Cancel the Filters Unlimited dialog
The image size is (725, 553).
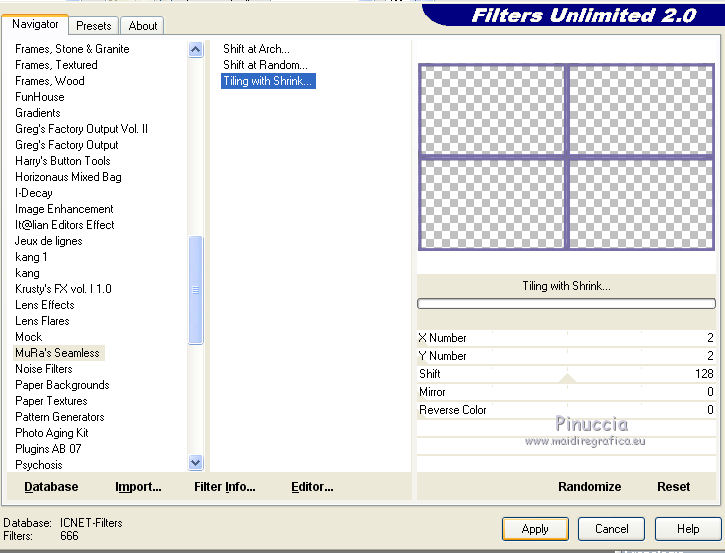tap(611, 529)
